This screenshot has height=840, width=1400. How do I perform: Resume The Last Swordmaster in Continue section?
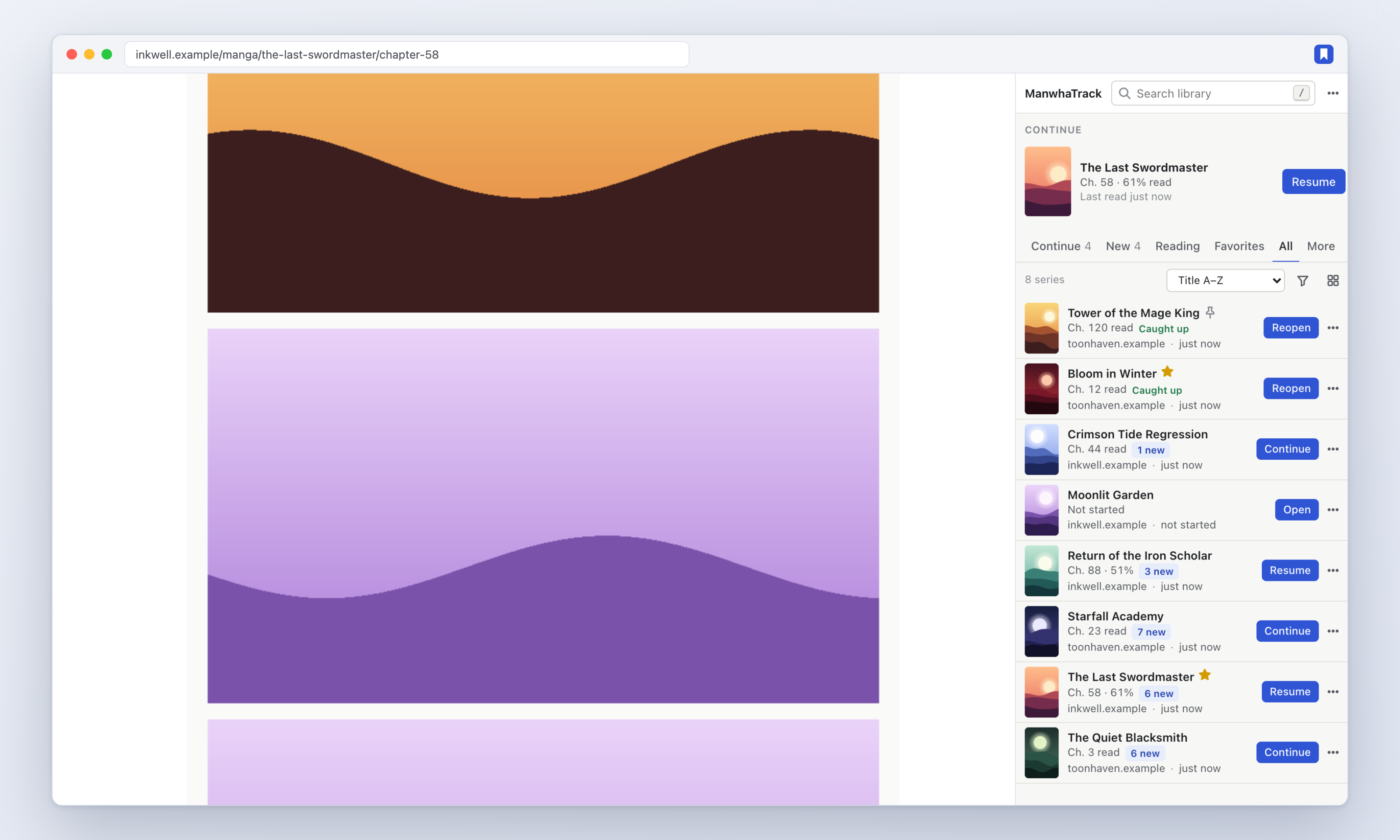coord(1313,182)
